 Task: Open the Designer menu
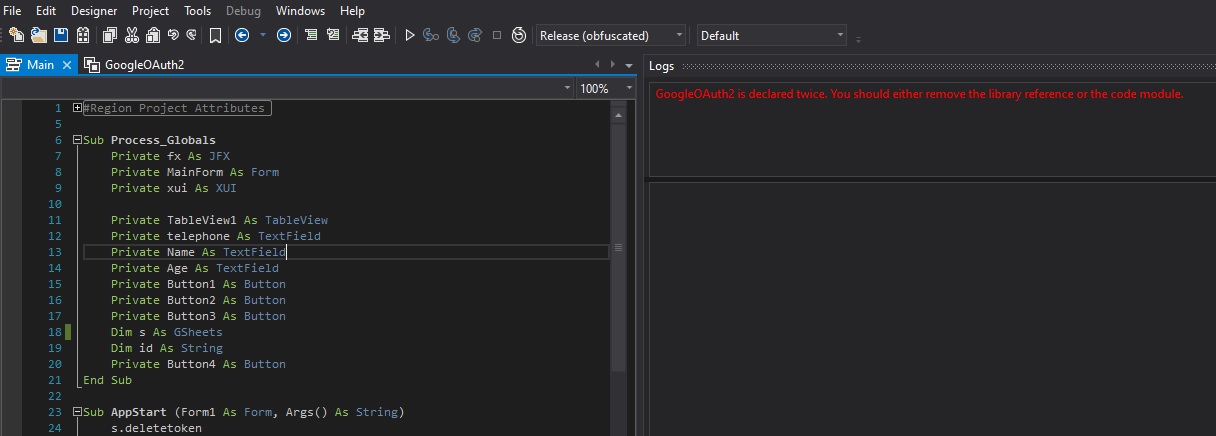click(94, 11)
